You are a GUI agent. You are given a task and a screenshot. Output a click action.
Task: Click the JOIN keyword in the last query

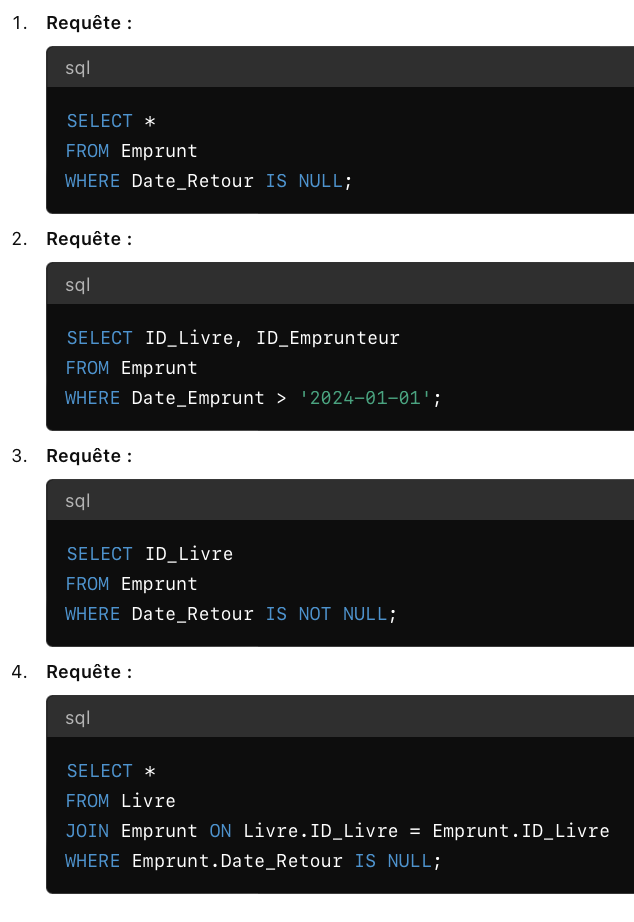point(87,831)
